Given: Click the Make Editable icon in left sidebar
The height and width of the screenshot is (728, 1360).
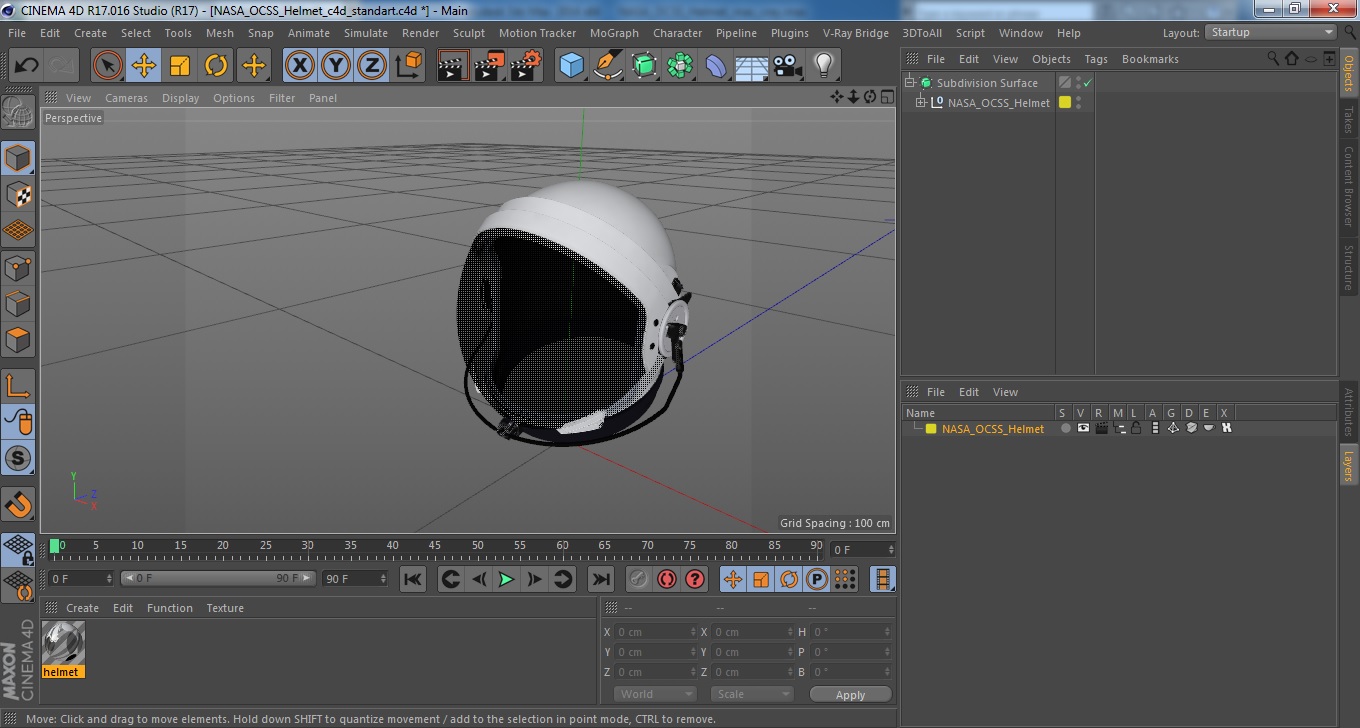Looking at the screenshot, I should point(18,112).
